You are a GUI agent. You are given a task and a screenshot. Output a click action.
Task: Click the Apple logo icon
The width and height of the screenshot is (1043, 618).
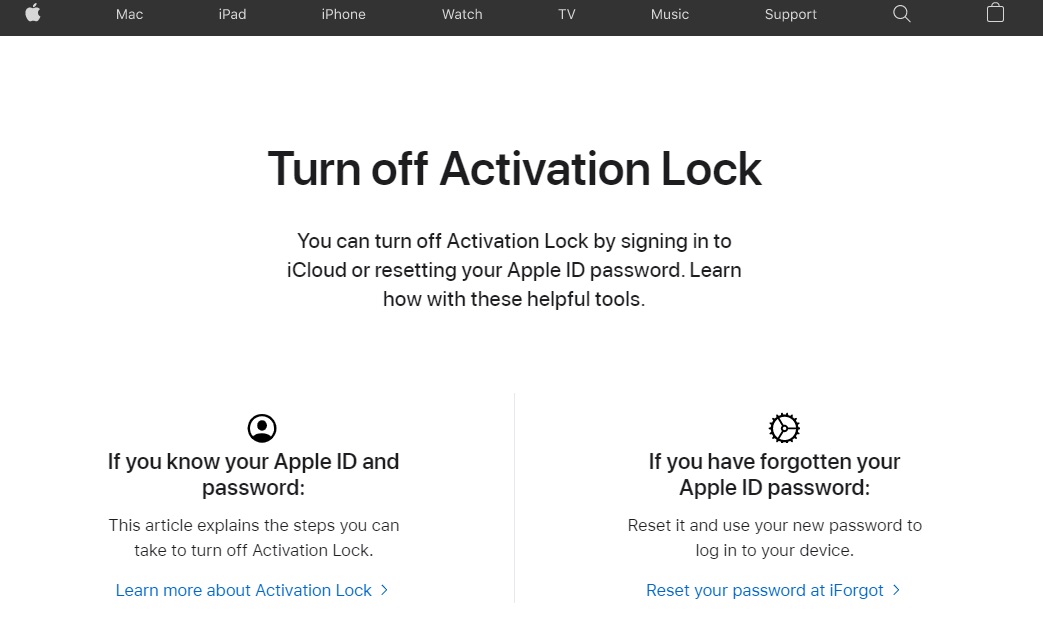(33, 14)
